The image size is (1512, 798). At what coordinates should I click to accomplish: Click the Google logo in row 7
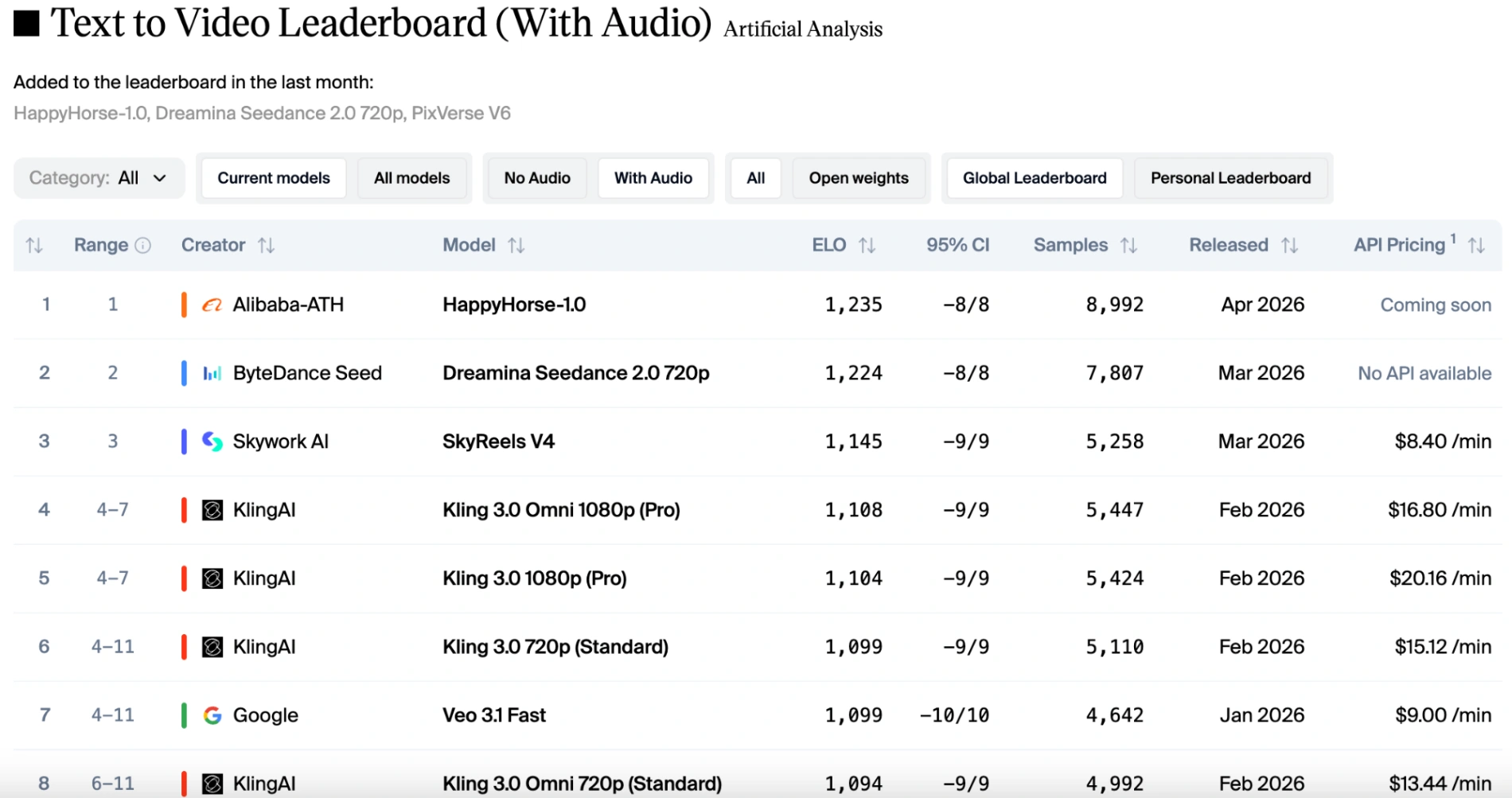[212, 715]
